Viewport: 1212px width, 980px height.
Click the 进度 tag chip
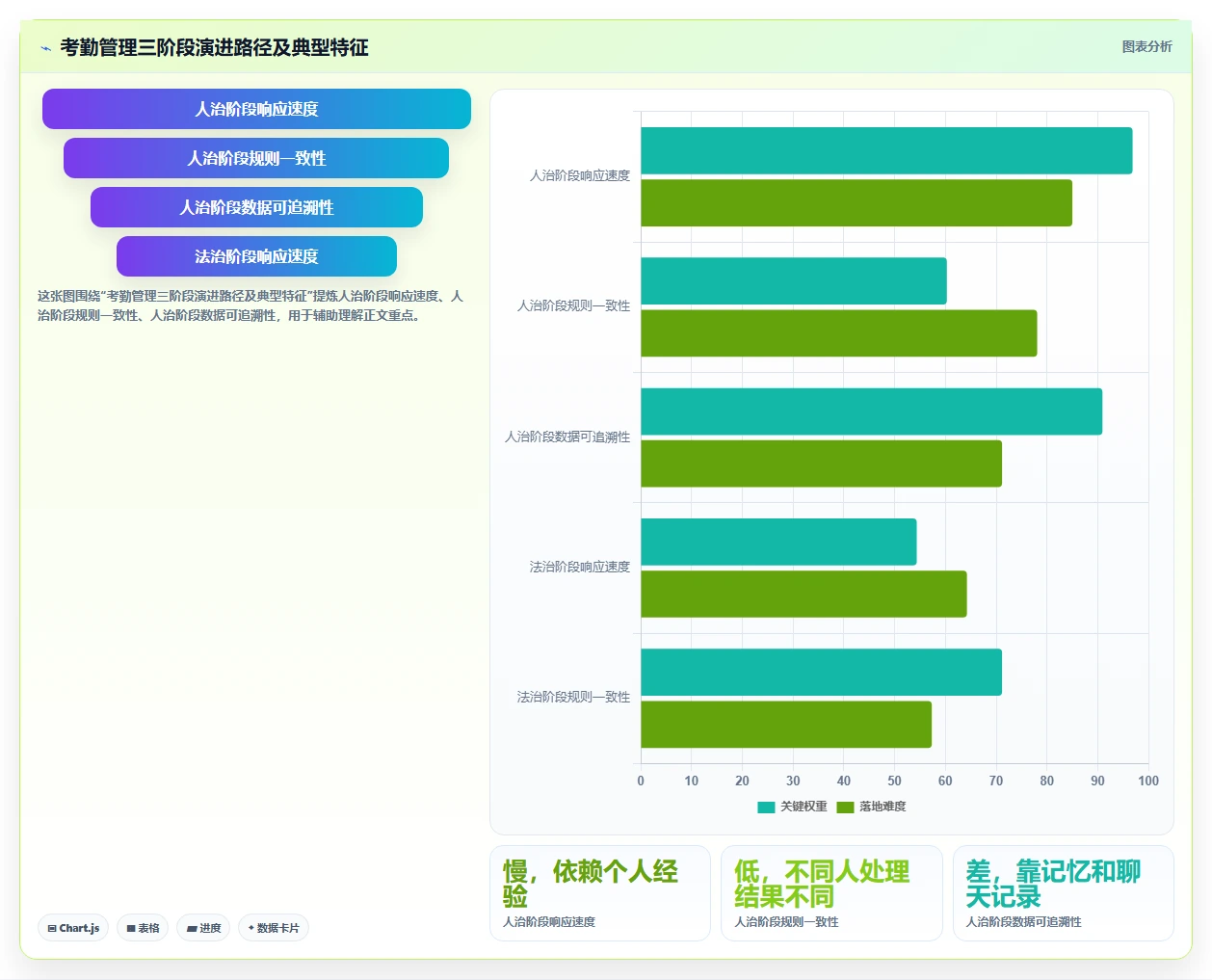coord(203,928)
